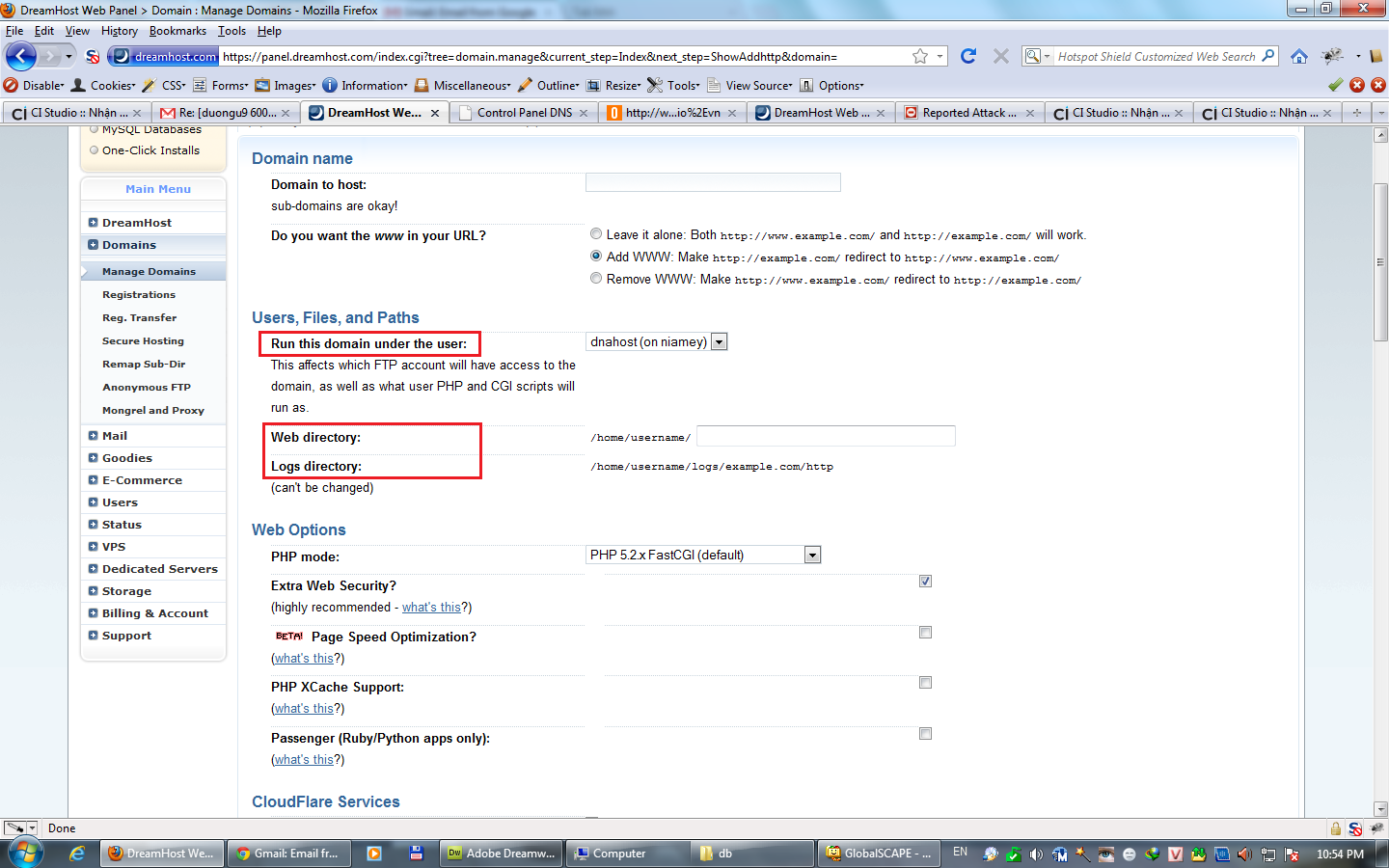Stop loading with the X icon
Viewport: 1389px width, 868px height.
1001,56
